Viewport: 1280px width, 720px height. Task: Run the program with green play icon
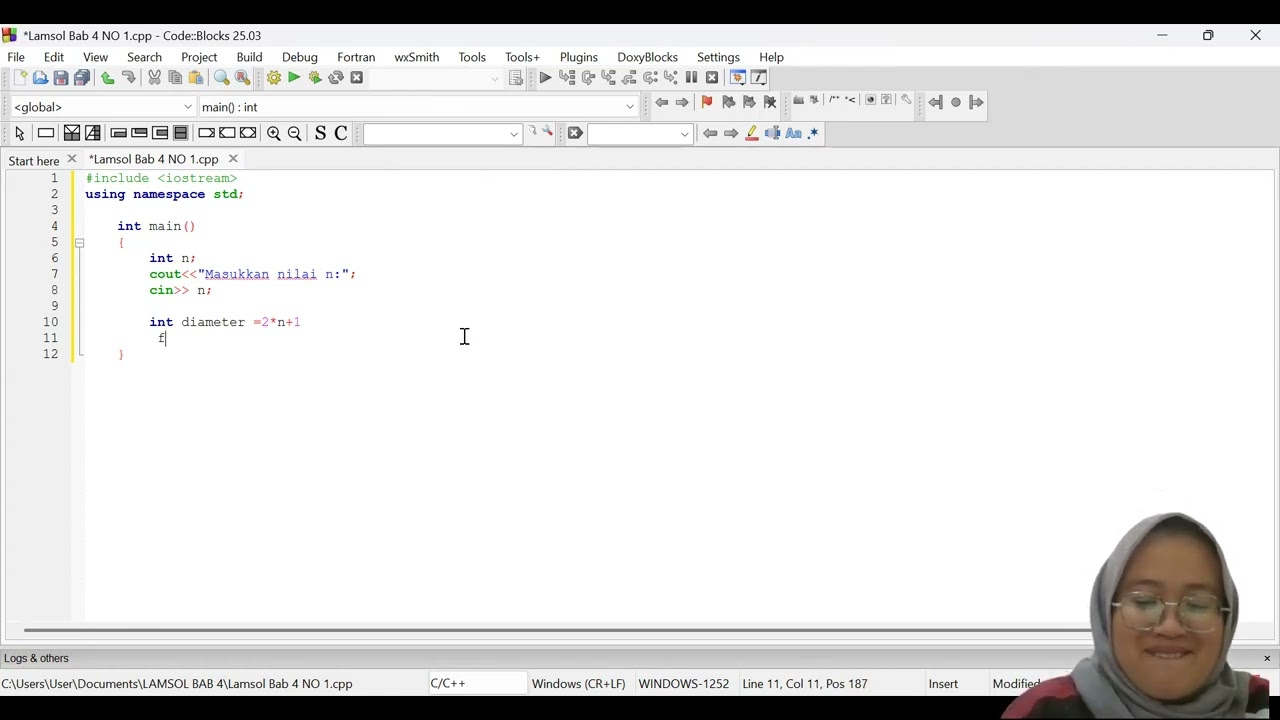(294, 78)
